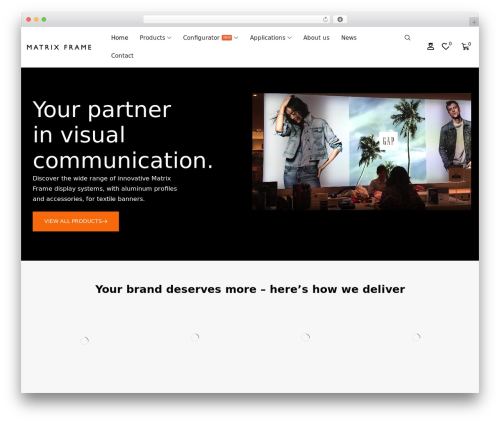500x423 pixels.
Task: Click the View All Products button
Action: (76, 221)
